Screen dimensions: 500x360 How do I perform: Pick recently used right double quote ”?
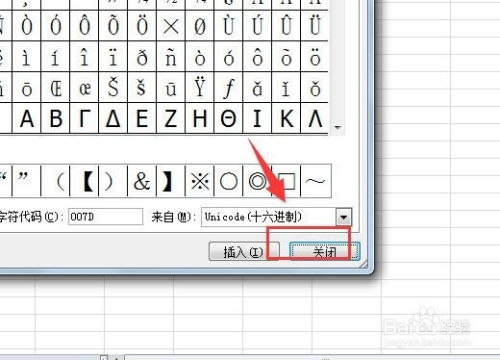(27, 181)
